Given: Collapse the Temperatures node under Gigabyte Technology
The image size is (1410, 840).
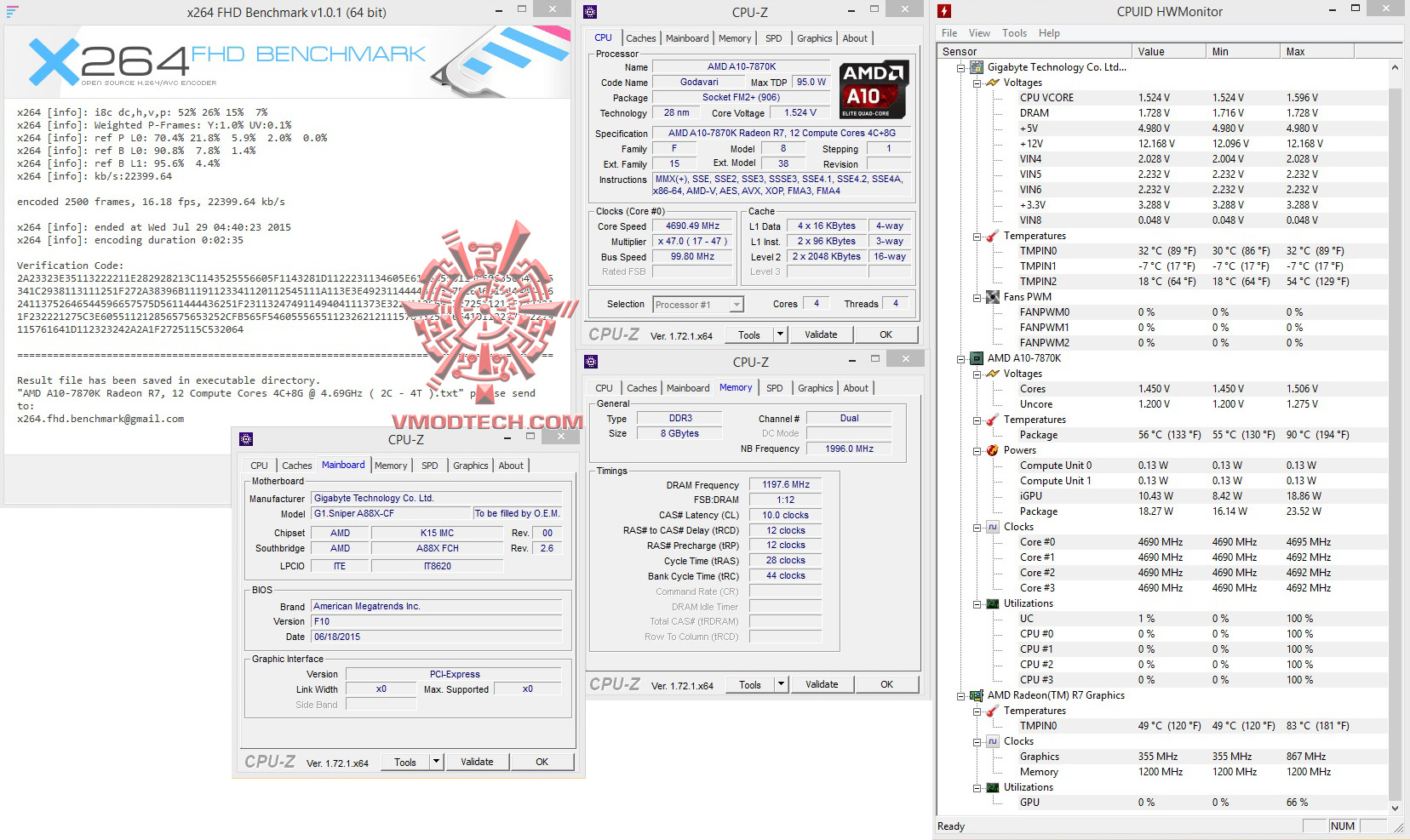Looking at the screenshot, I should 977,236.
